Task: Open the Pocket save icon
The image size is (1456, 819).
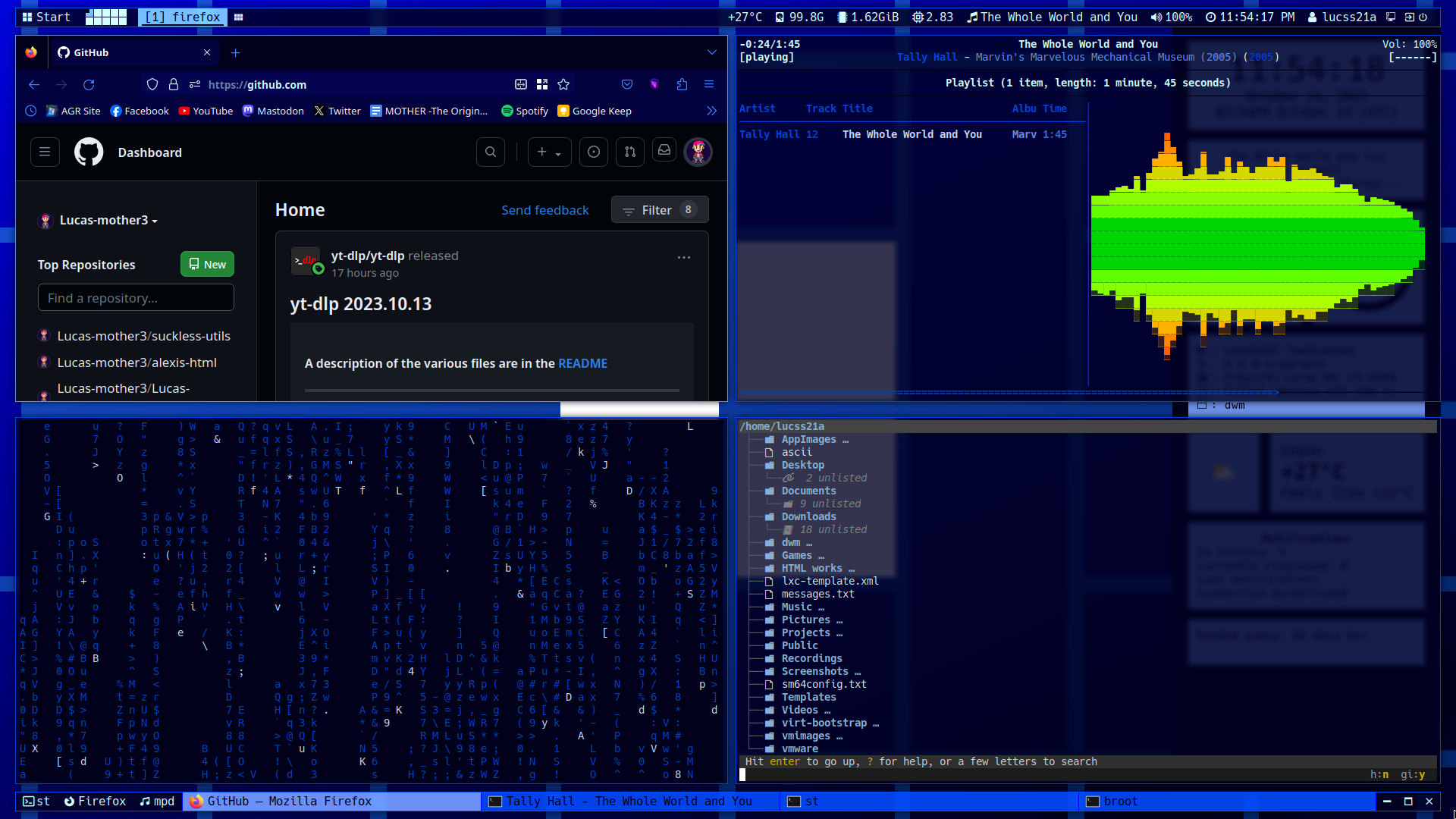Action: (627, 85)
